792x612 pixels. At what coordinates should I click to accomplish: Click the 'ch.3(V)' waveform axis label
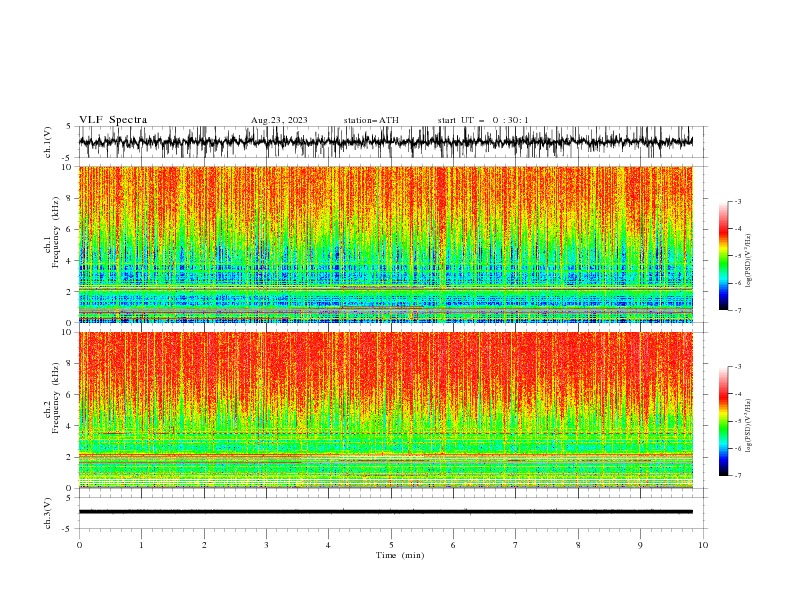click(48, 513)
